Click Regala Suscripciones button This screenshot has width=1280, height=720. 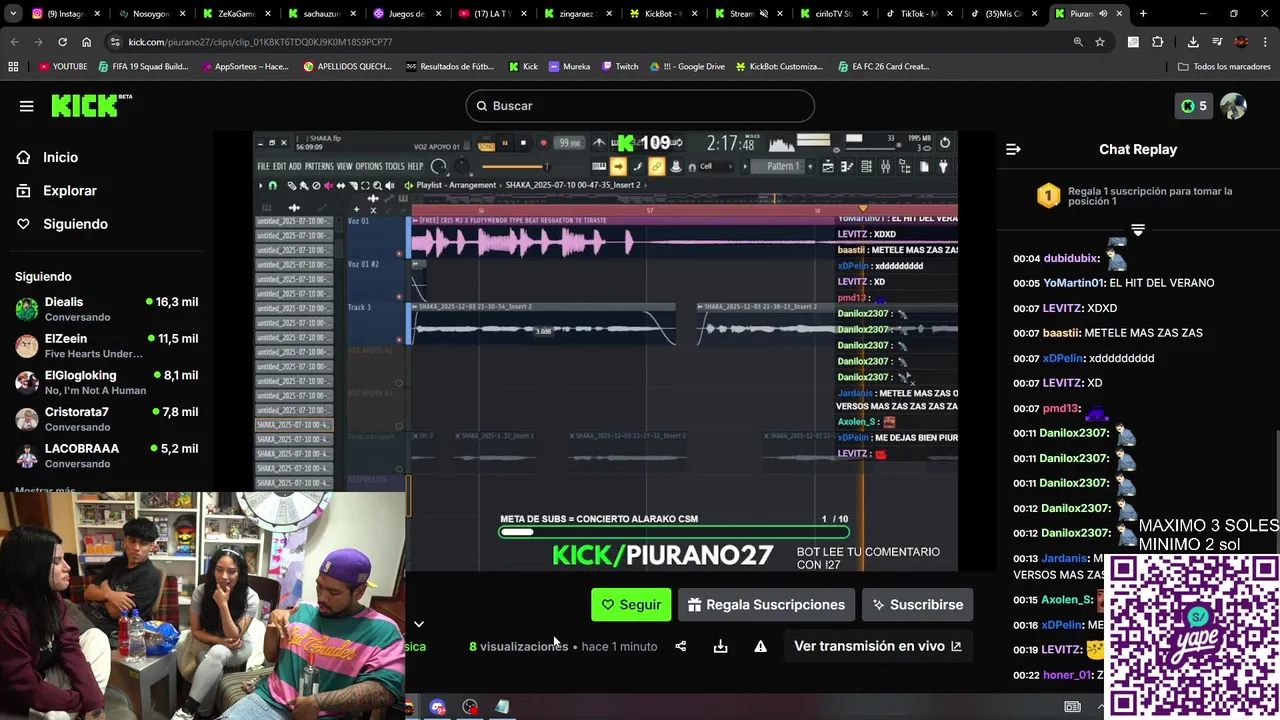[766, 605]
